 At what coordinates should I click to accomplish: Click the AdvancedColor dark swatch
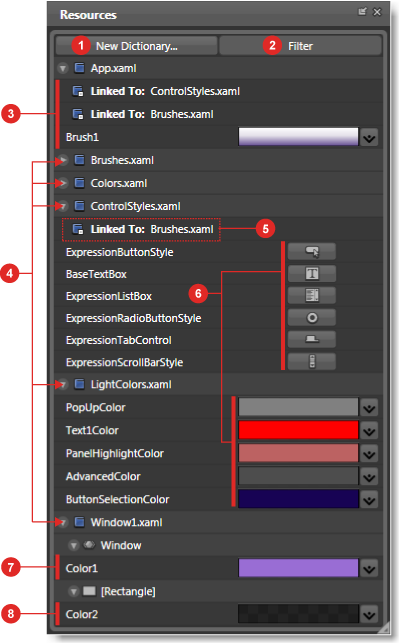(x=298, y=476)
